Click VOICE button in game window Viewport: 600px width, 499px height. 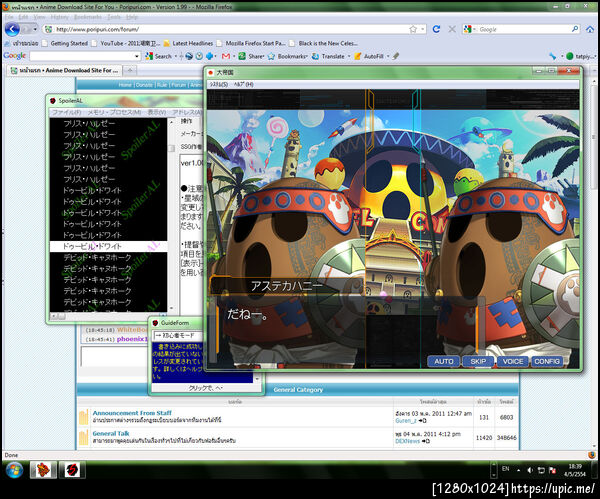click(513, 361)
